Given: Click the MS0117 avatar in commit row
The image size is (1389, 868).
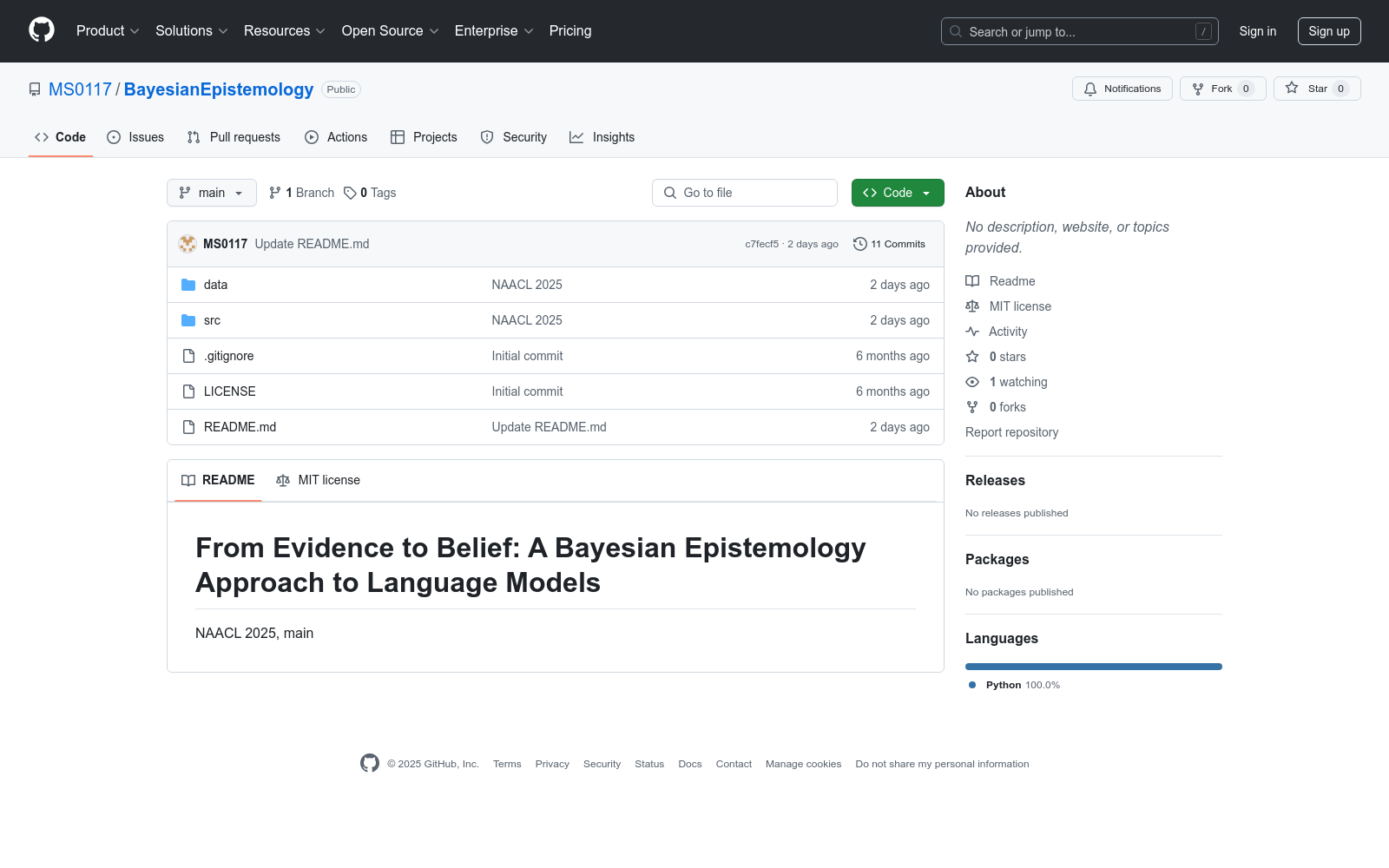Looking at the screenshot, I should tap(188, 244).
